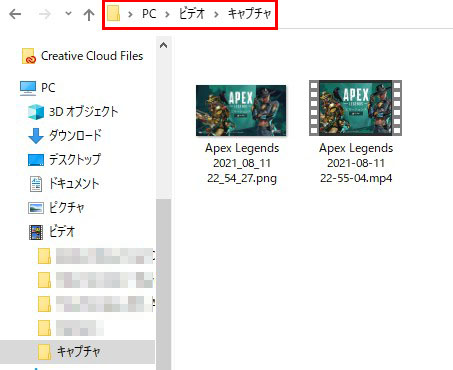Expand the chevron after ビデオ in path

[216, 14]
